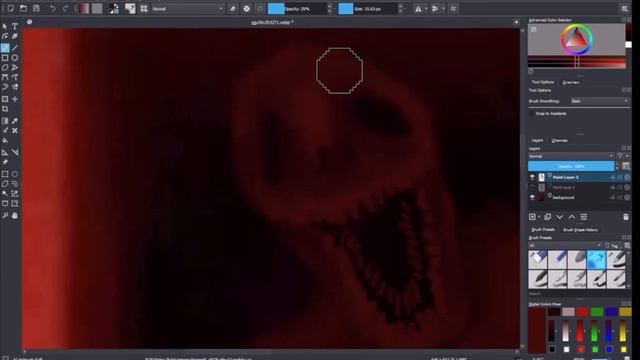Expand the add layer type arrow
This screenshot has width=640, height=360.
(539, 217)
